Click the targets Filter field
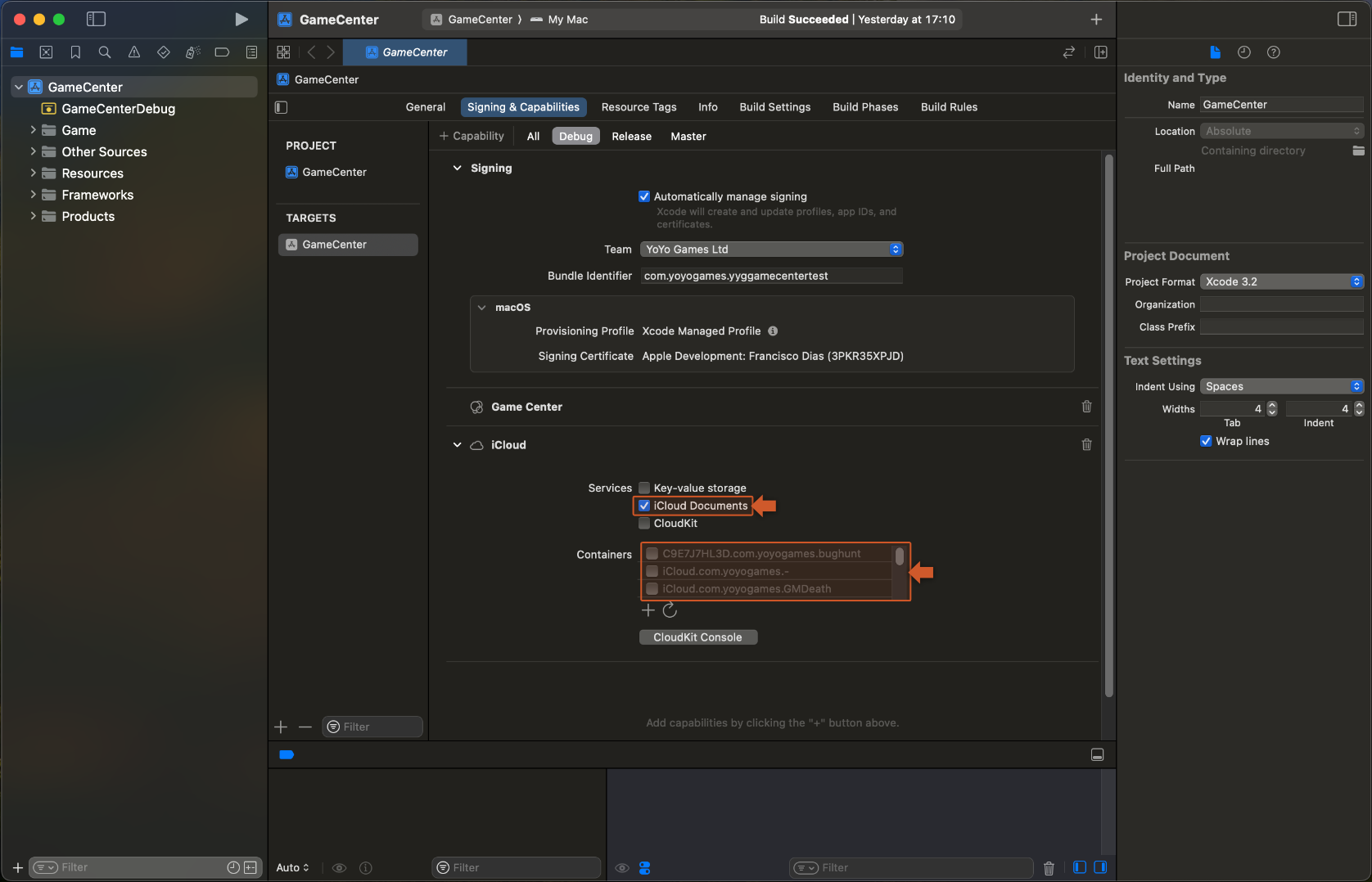 372,727
